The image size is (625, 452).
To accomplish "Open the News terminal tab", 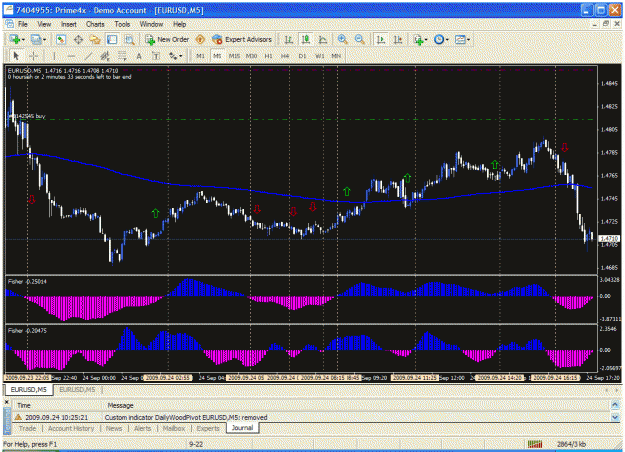I will (114, 428).
